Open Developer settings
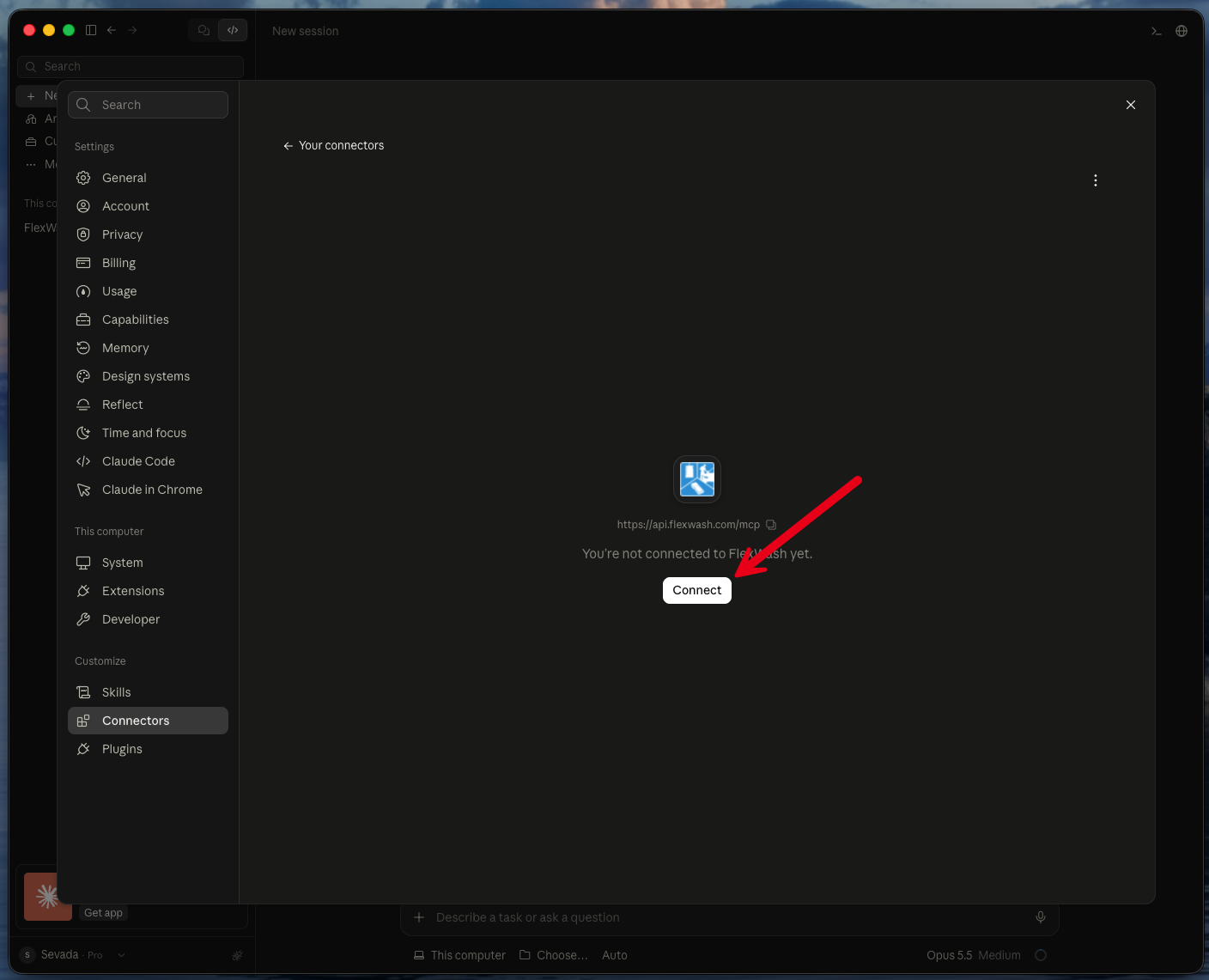This screenshot has height=980, width=1209. coord(148,619)
